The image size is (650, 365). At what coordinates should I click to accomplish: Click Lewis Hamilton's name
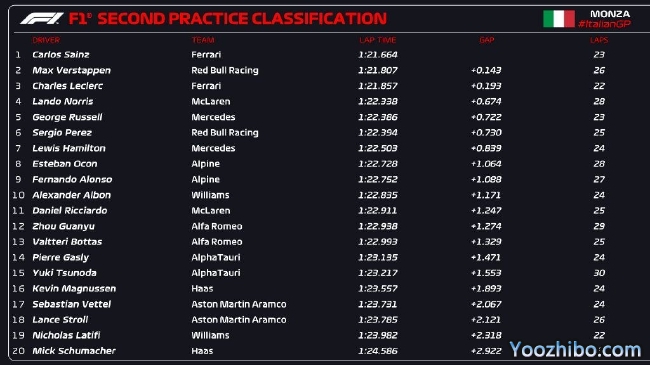pyautogui.click(x=69, y=148)
